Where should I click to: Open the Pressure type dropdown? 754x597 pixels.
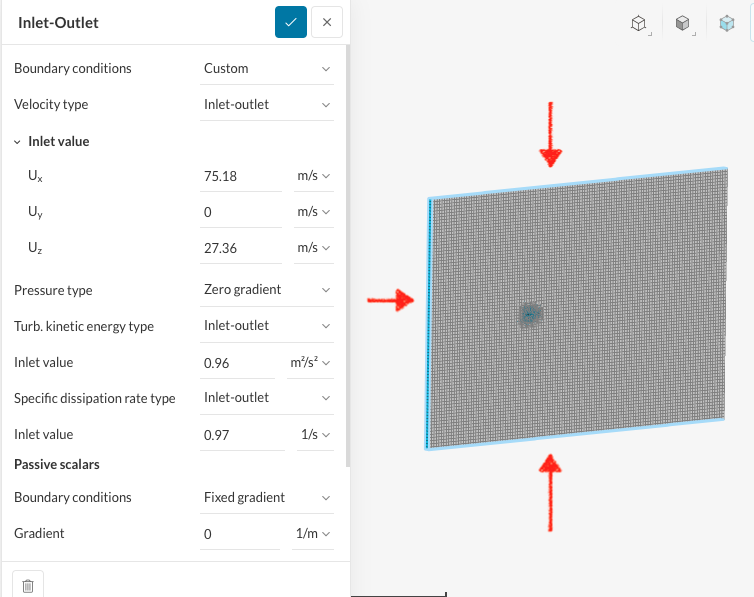[266, 290]
